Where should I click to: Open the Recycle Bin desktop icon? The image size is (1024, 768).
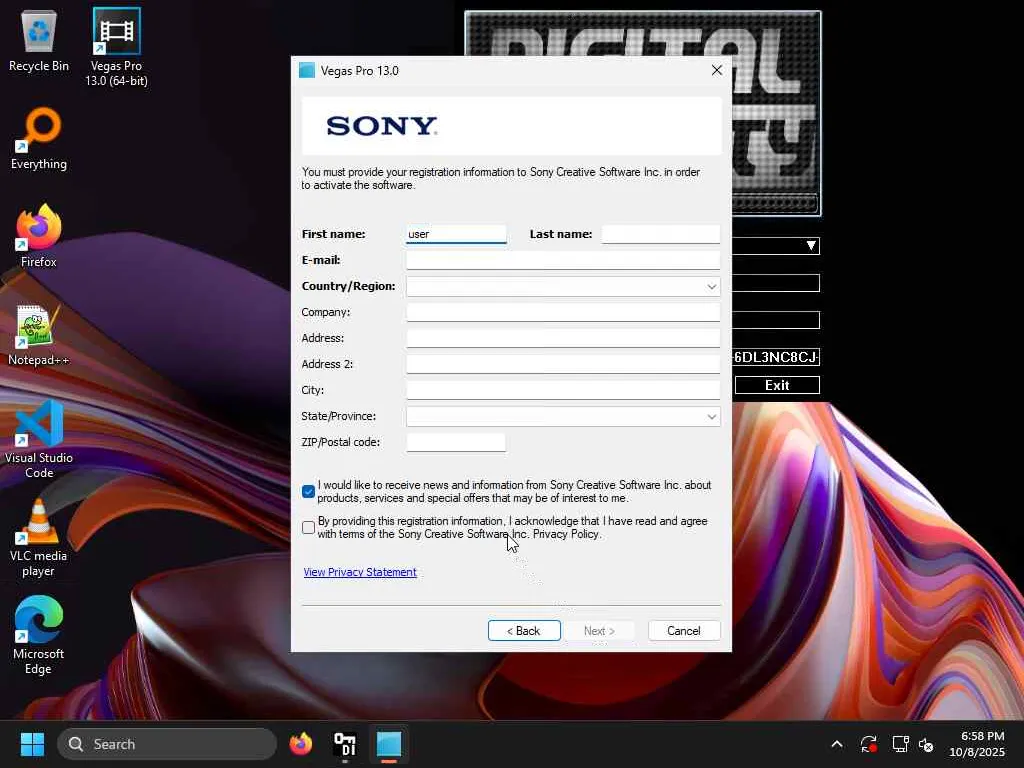tap(39, 40)
